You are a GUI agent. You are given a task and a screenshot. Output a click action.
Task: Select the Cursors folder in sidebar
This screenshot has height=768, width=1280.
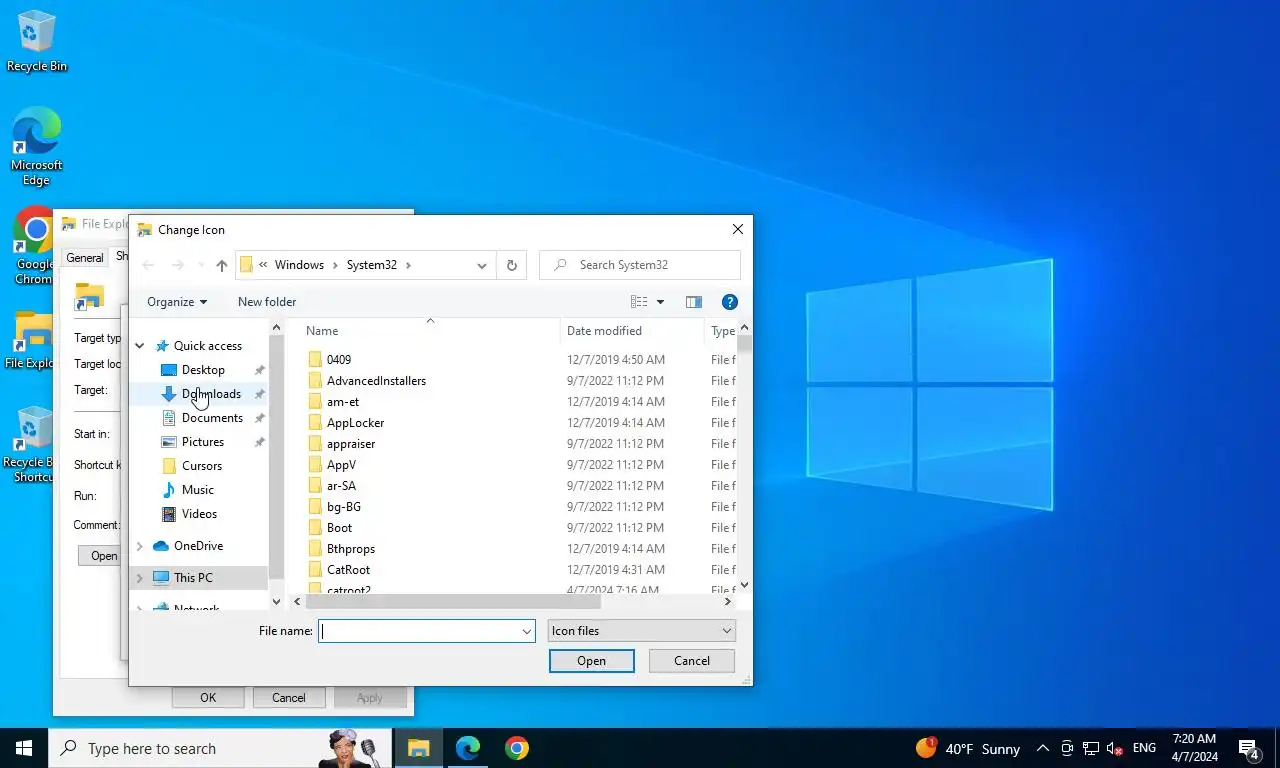[x=201, y=466]
